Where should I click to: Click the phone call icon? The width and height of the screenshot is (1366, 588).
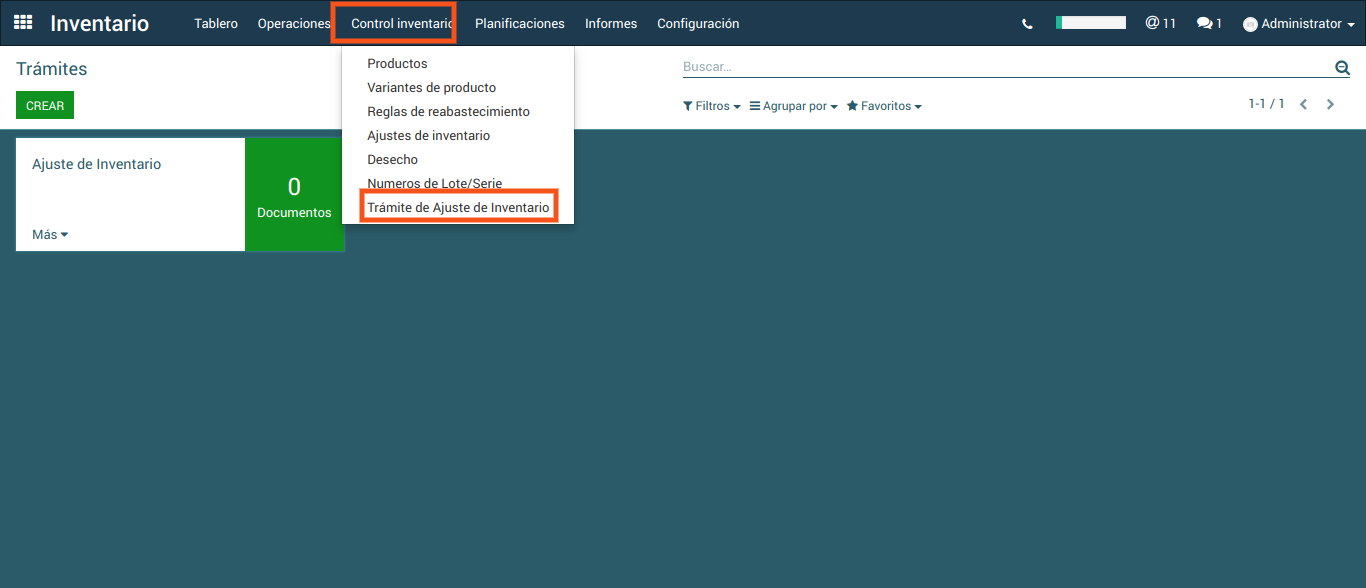[x=1027, y=24]
